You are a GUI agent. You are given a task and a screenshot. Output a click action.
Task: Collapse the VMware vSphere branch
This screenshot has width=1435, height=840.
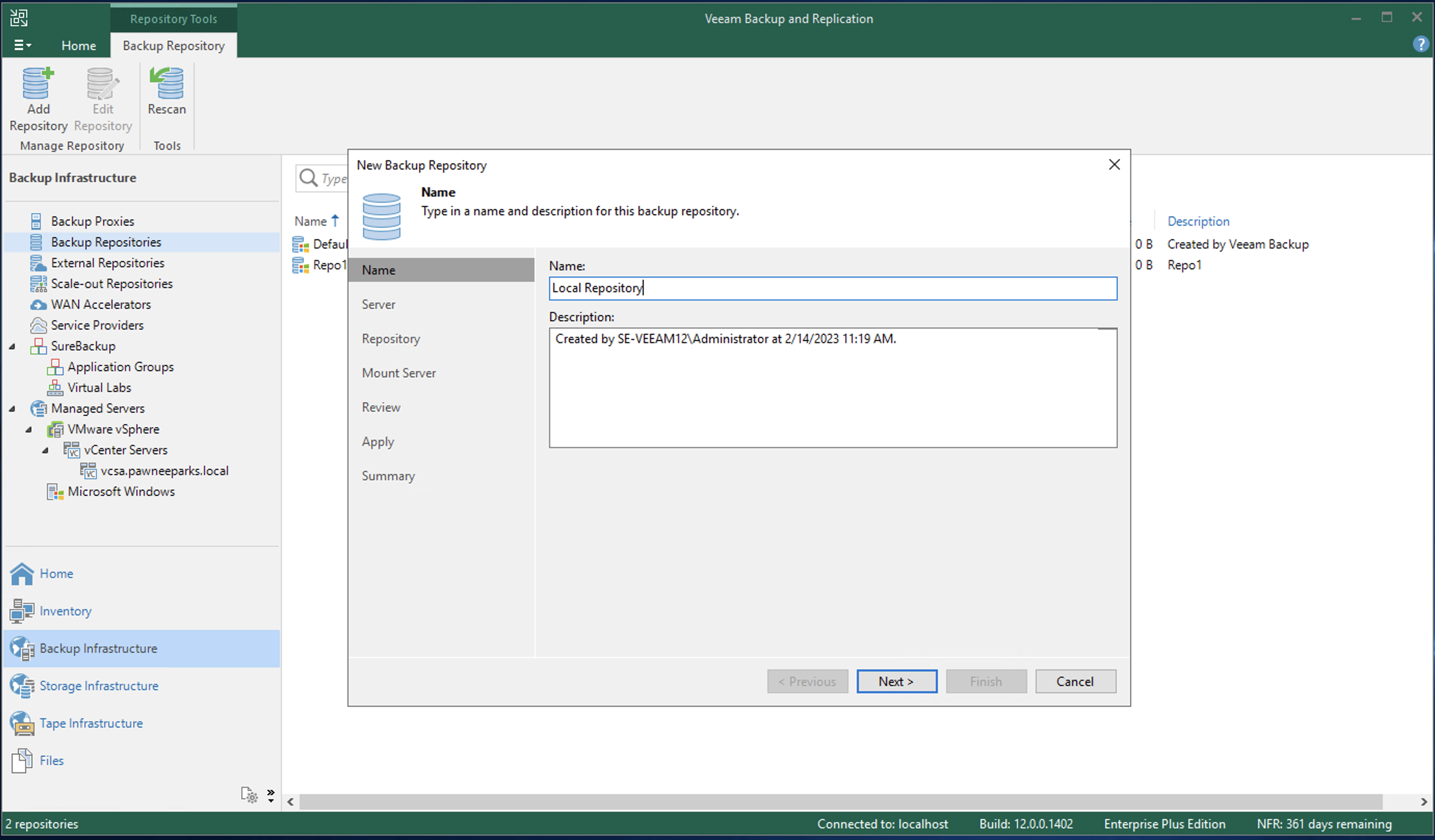click(29, 429)
